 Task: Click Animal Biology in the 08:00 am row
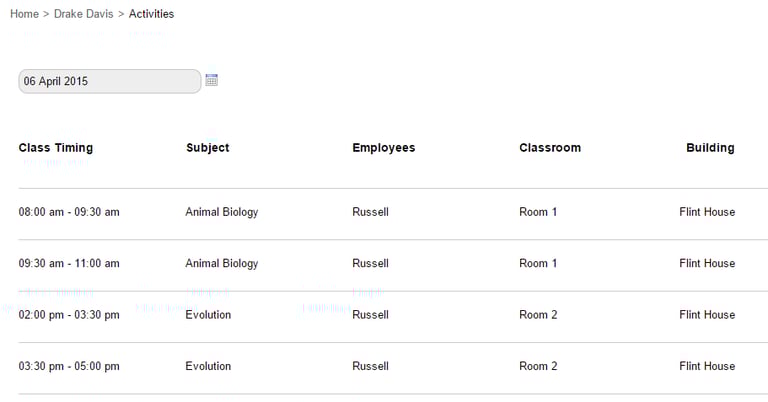point(222,212)
